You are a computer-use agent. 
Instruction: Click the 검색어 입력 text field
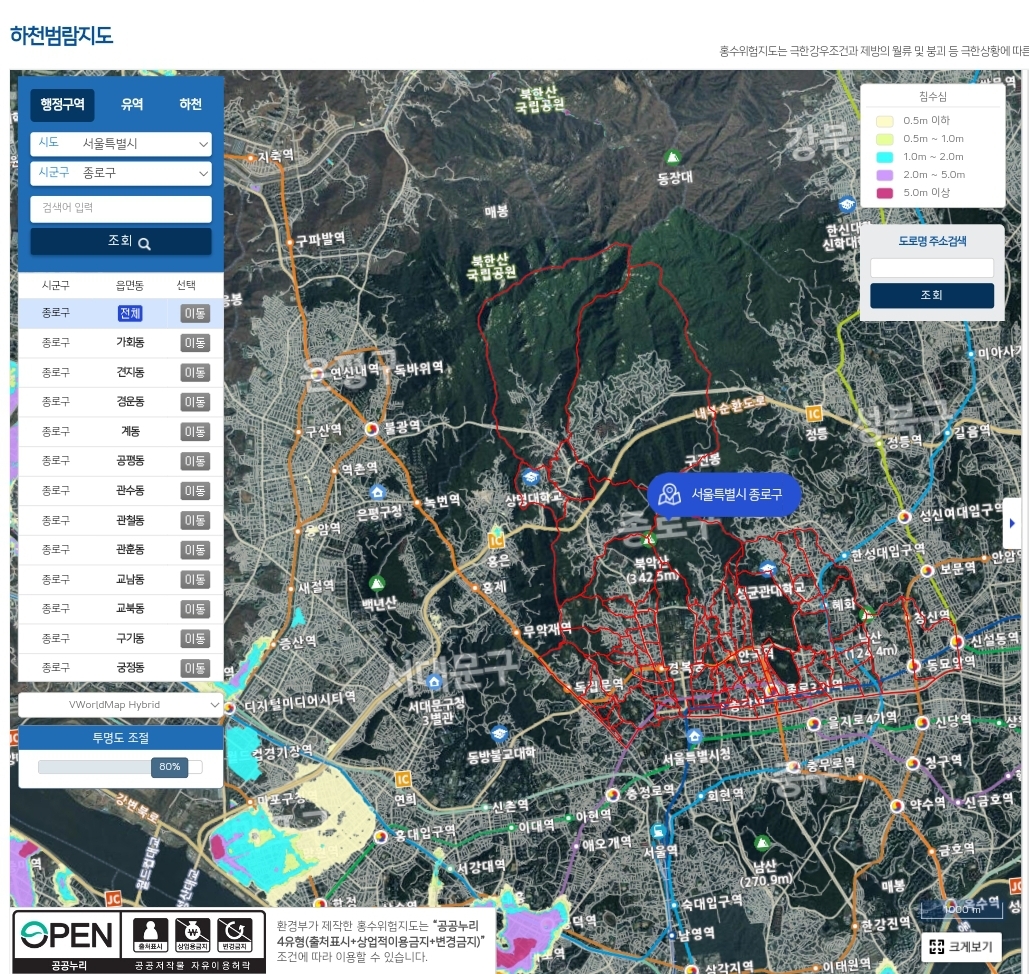tap(121, 208)
